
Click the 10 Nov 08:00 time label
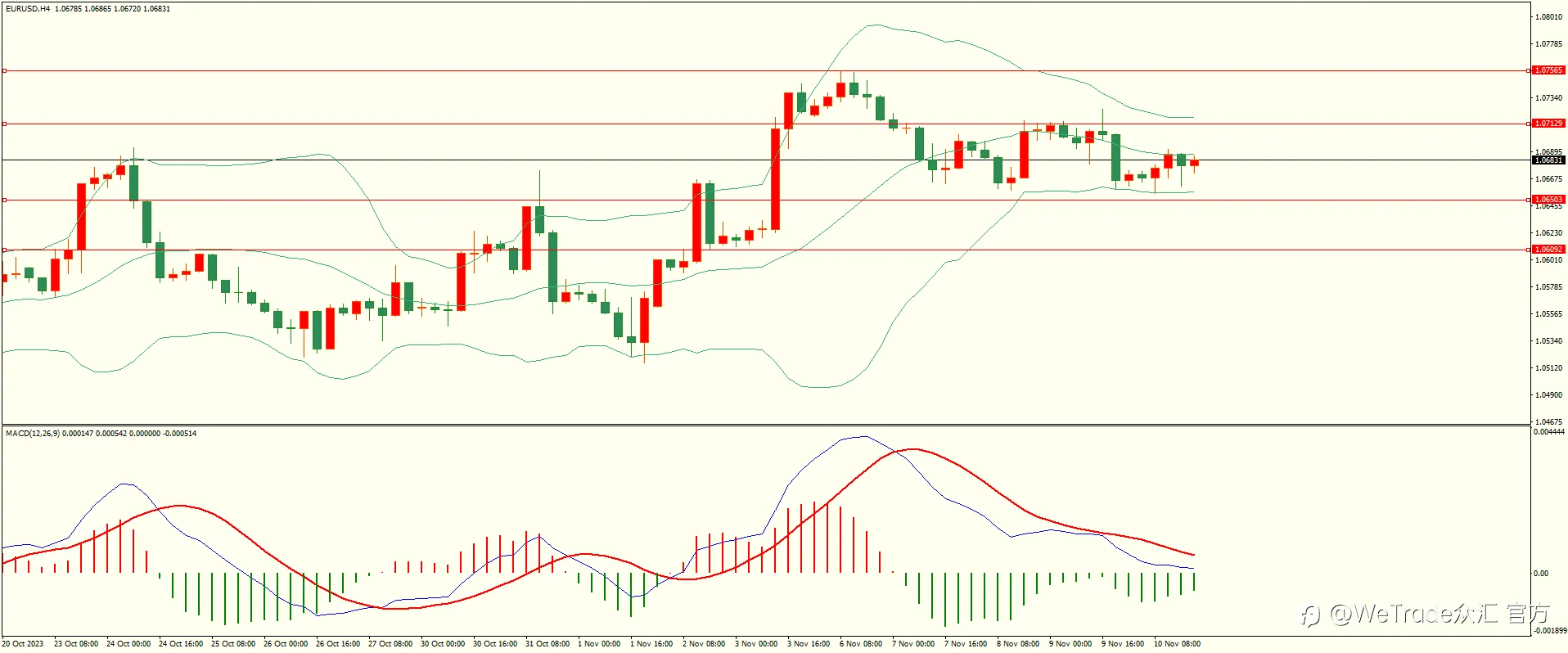pyautogui.click(x=1177, y=644)
